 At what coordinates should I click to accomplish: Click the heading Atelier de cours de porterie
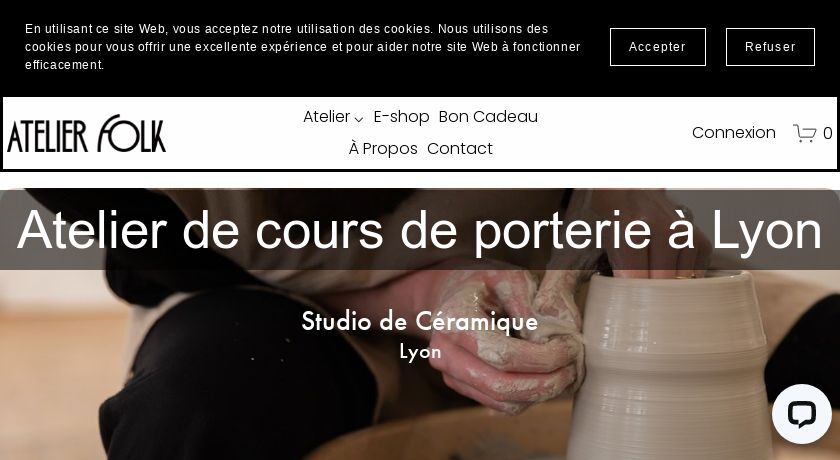[419, 230]
